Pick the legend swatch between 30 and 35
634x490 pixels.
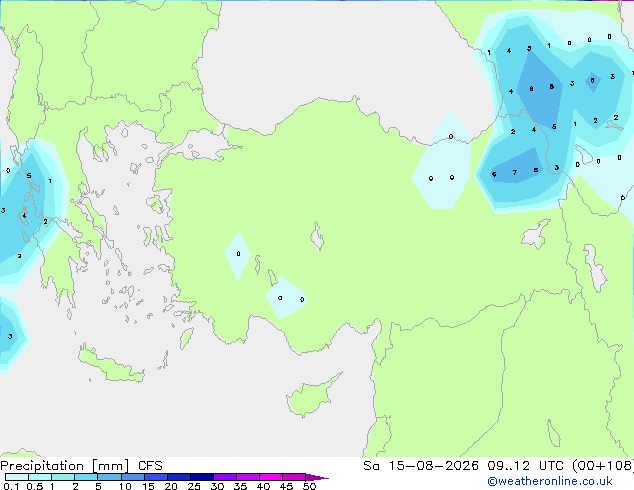pyautogui.click(x=224, y=477)
